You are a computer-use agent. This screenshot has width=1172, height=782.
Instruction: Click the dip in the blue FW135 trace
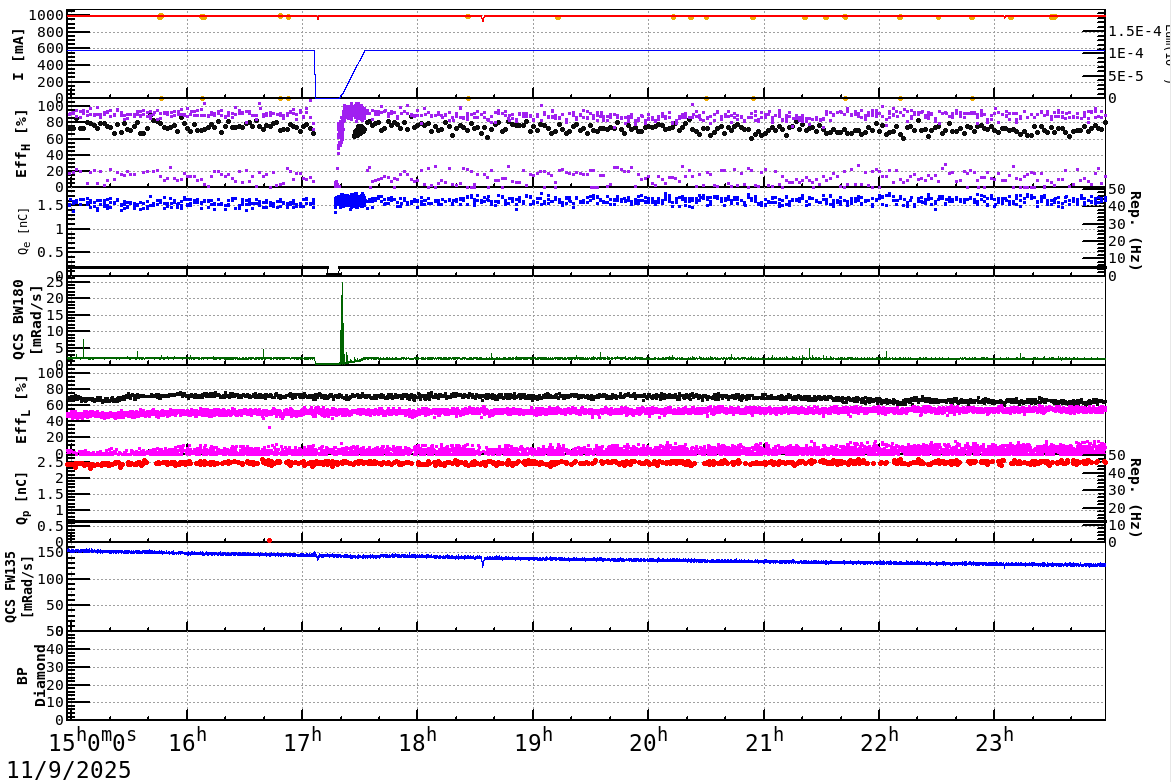point(483,561)
